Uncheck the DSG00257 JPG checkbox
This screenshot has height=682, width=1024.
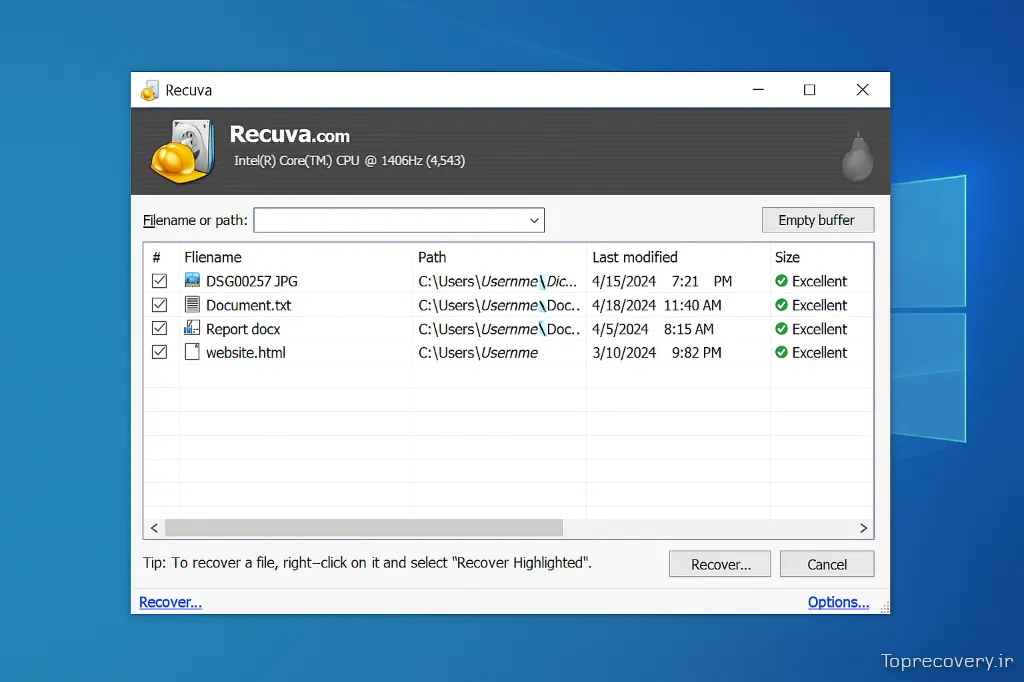coord(159,281)
